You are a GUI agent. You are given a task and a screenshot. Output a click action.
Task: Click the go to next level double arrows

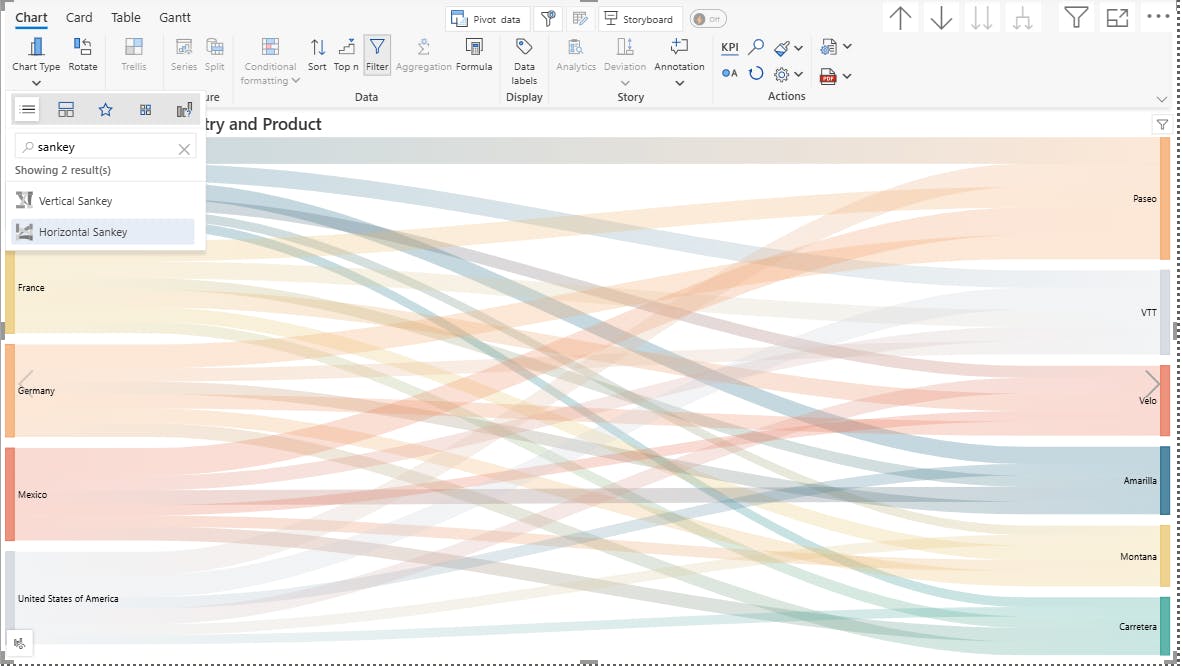click(x=981, y=17)
